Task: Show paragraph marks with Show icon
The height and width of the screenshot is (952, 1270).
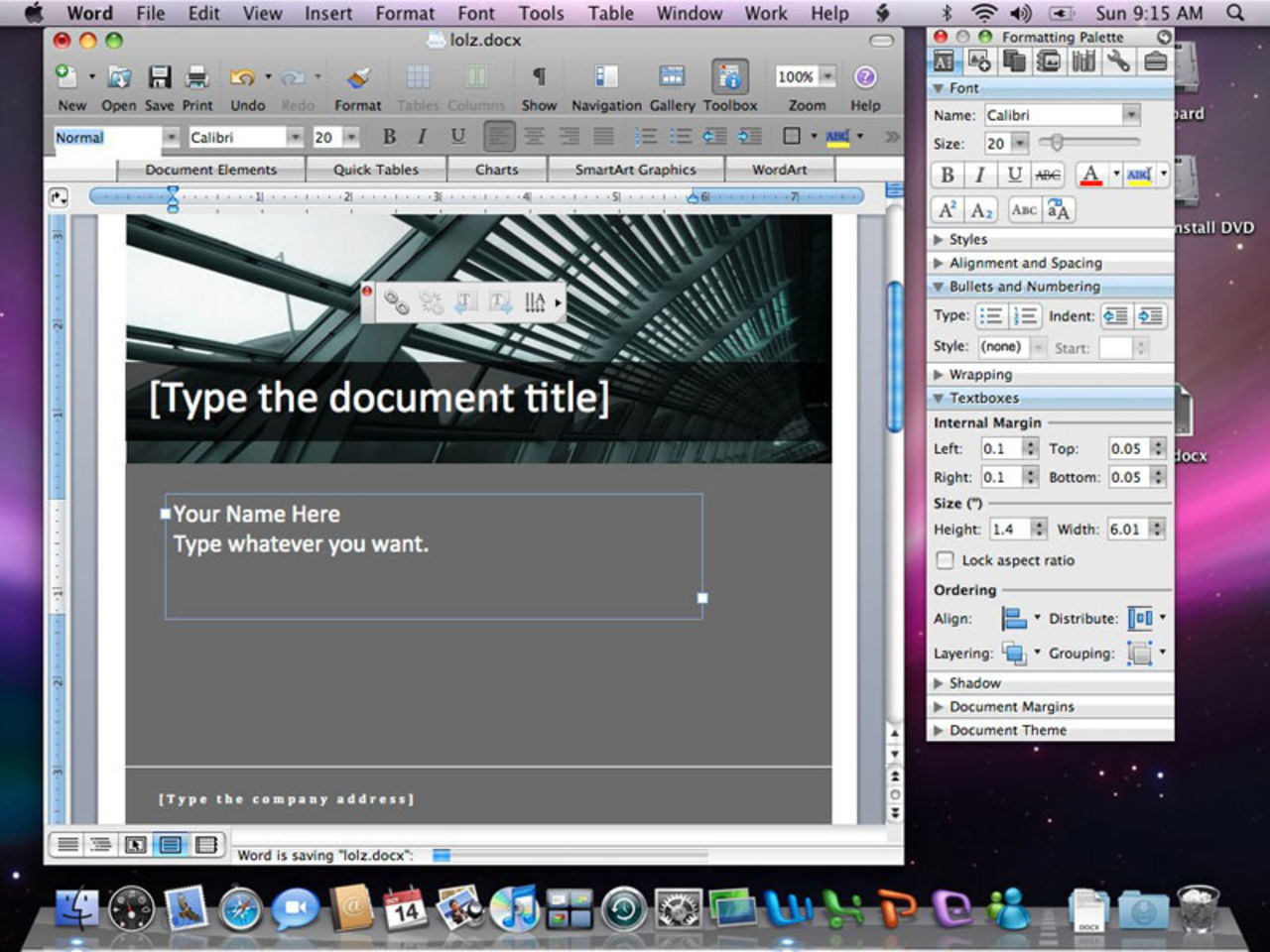Action: click(539, 78)
